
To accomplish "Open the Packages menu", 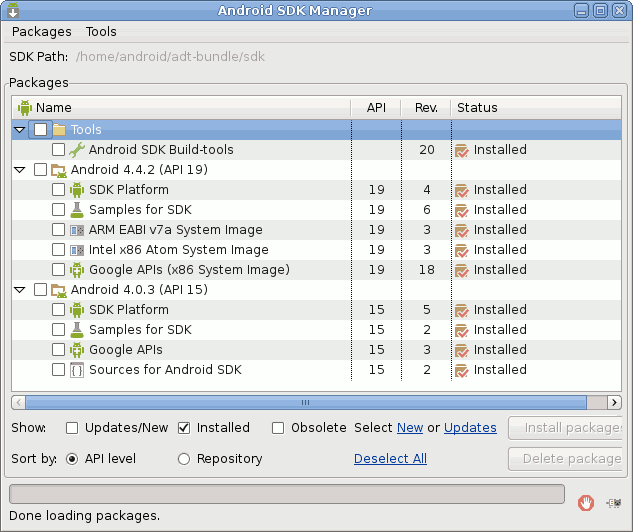I will [42, 31].
